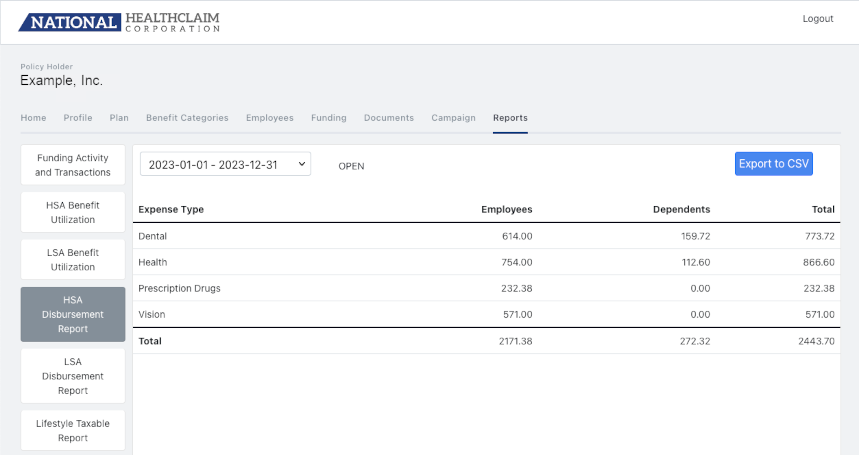Select the Health expense row label

coord(152,262)
